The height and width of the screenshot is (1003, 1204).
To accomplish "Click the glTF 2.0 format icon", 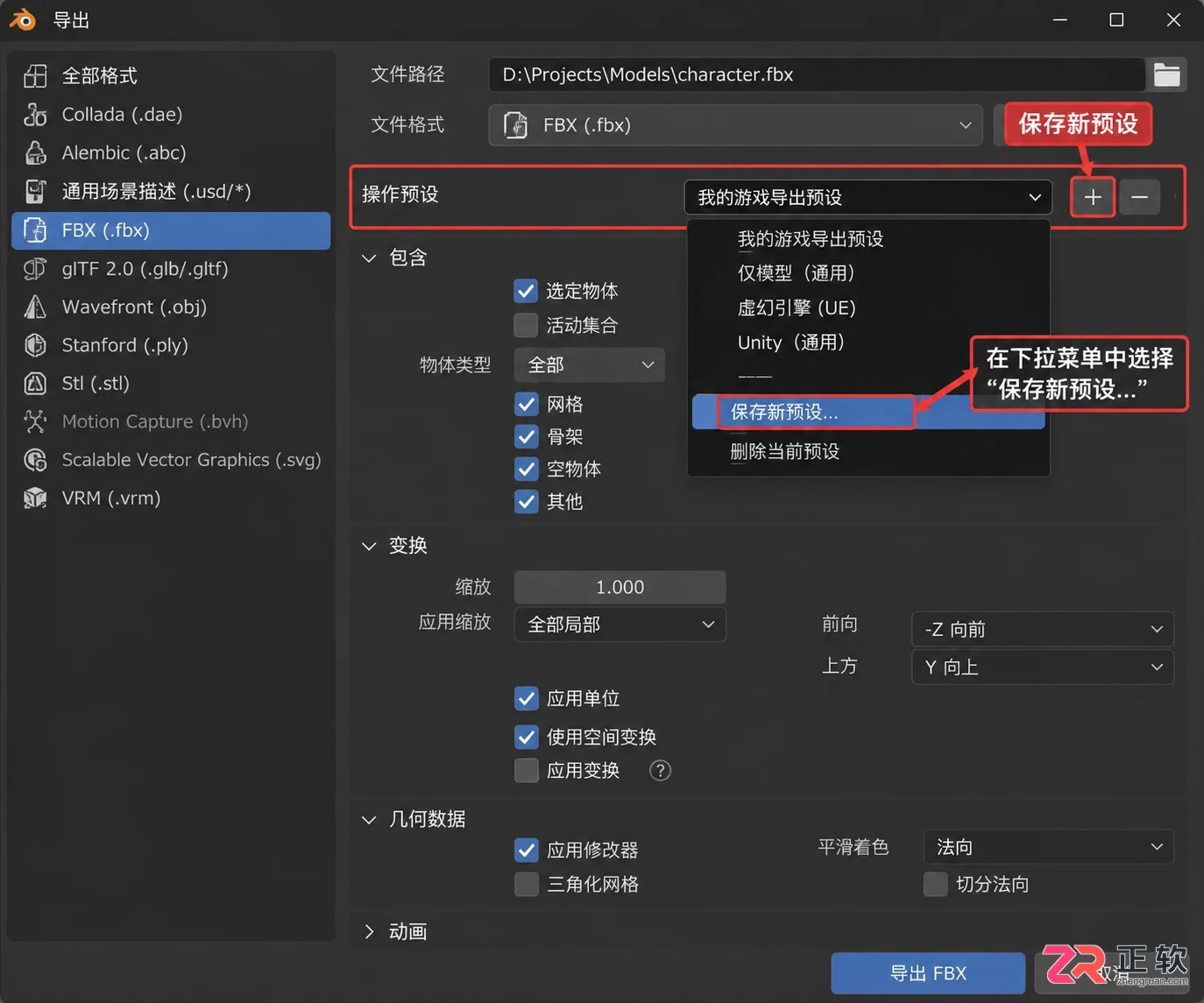I will (x=35, y=269).
